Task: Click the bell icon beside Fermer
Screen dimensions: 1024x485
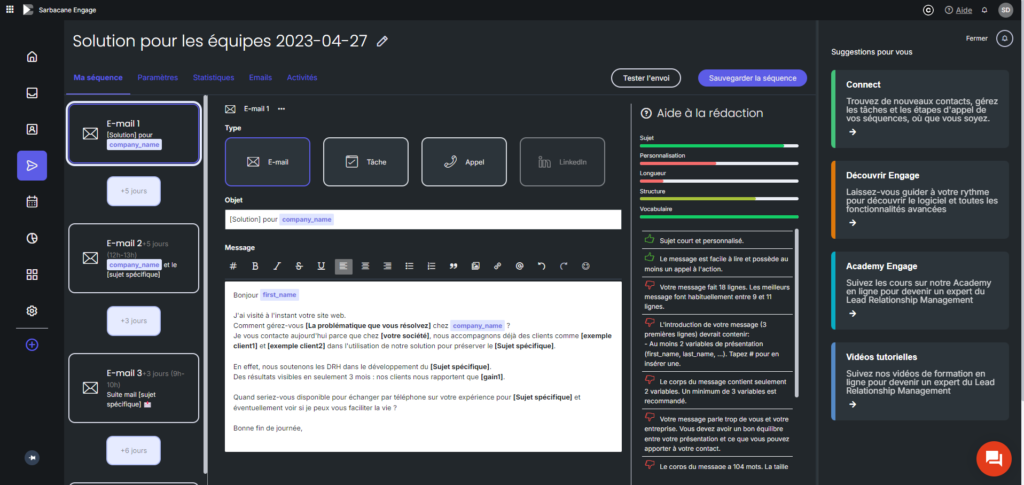Action: tap(1004, 39)
